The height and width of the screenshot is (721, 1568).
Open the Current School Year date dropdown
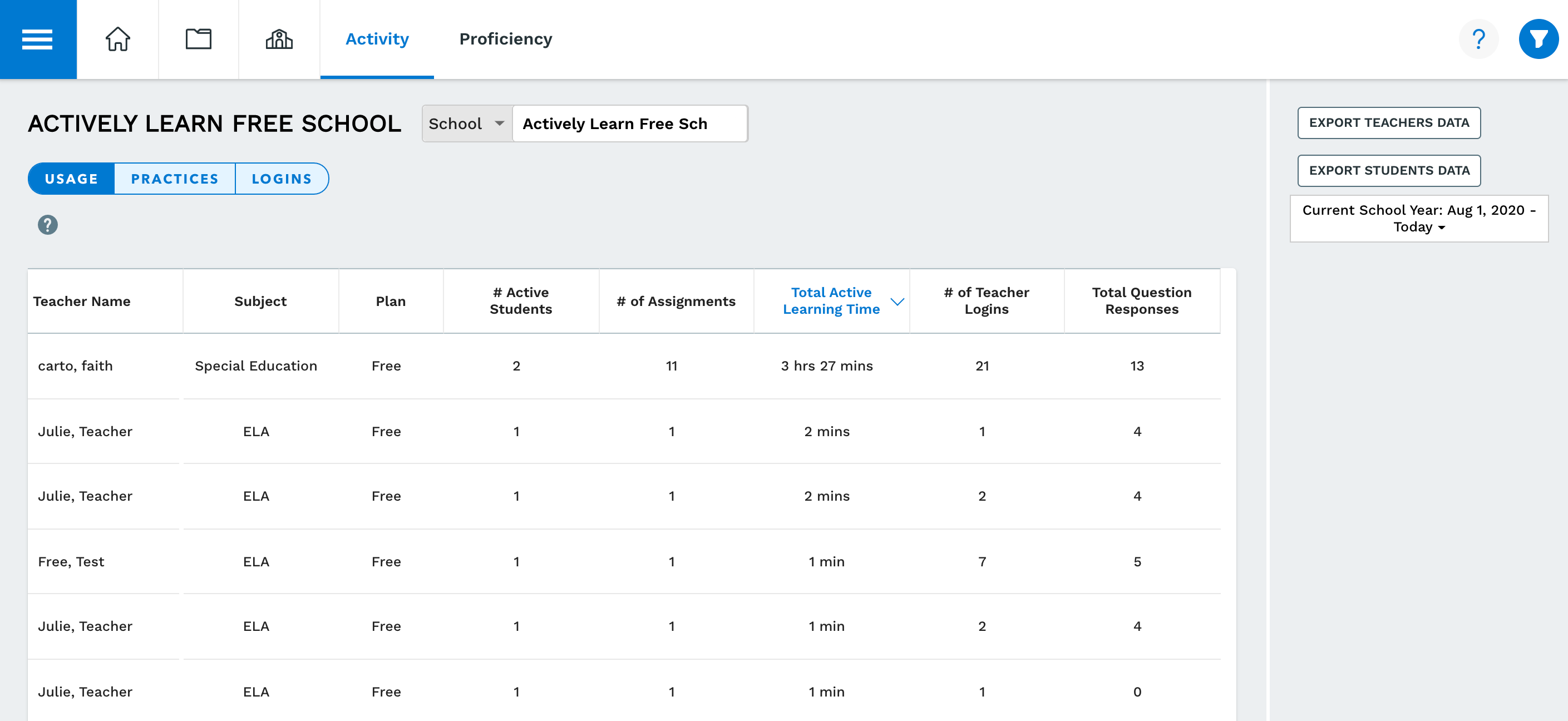pos(1419,219)
